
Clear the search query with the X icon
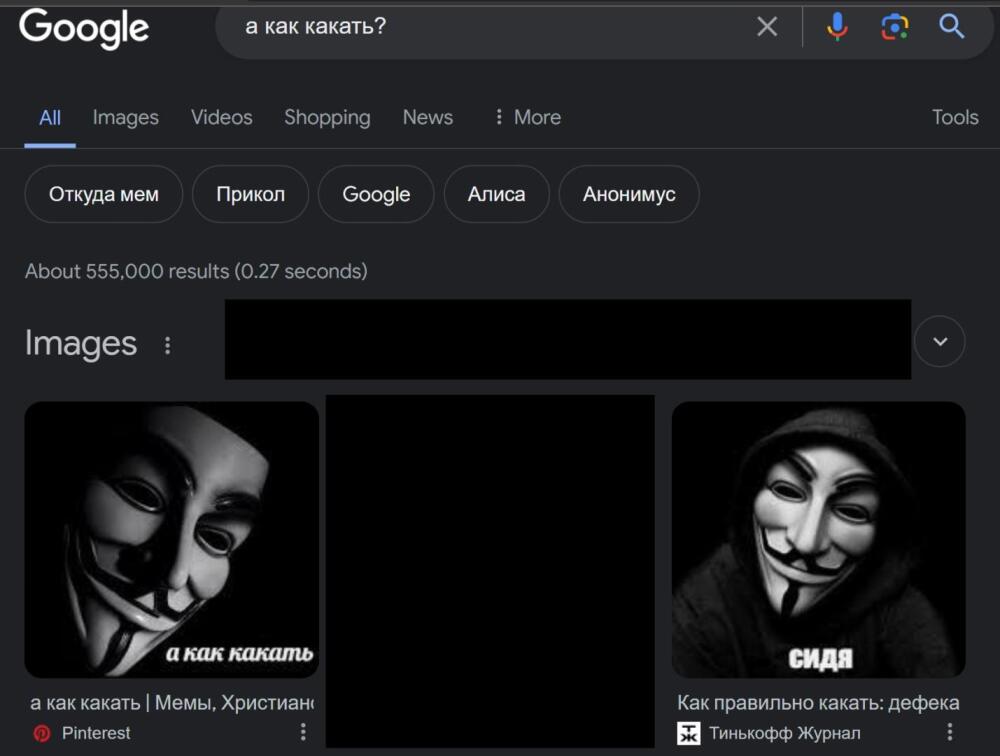pos(767,27)
